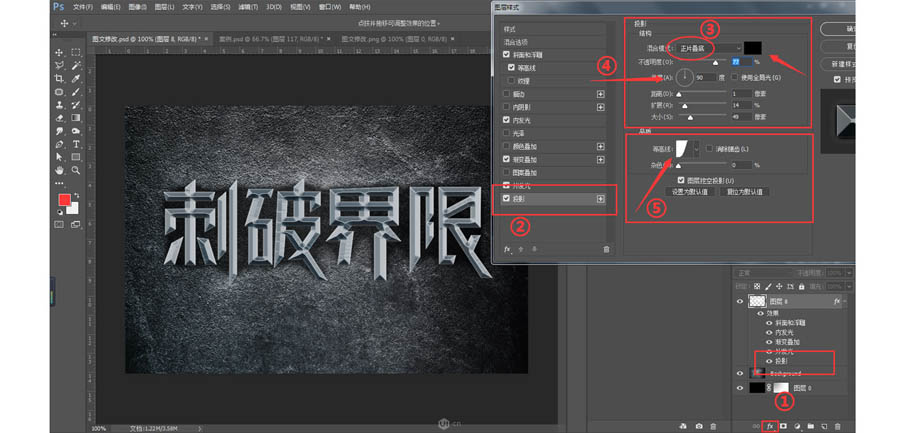Select the Lasso tool

pyautogui.click(x=59, y=65)
